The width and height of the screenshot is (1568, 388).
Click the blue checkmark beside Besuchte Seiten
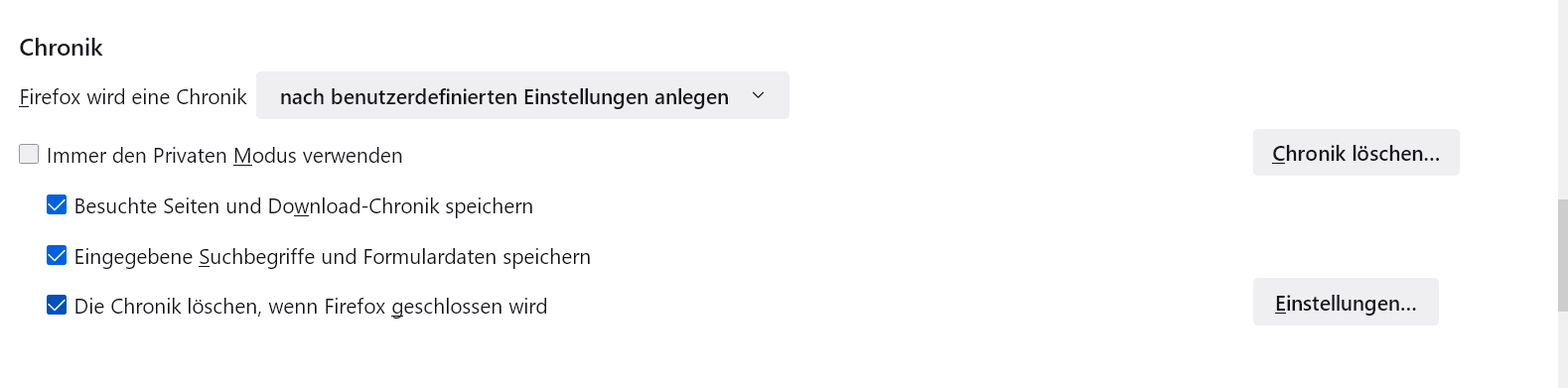coord(57,204)
